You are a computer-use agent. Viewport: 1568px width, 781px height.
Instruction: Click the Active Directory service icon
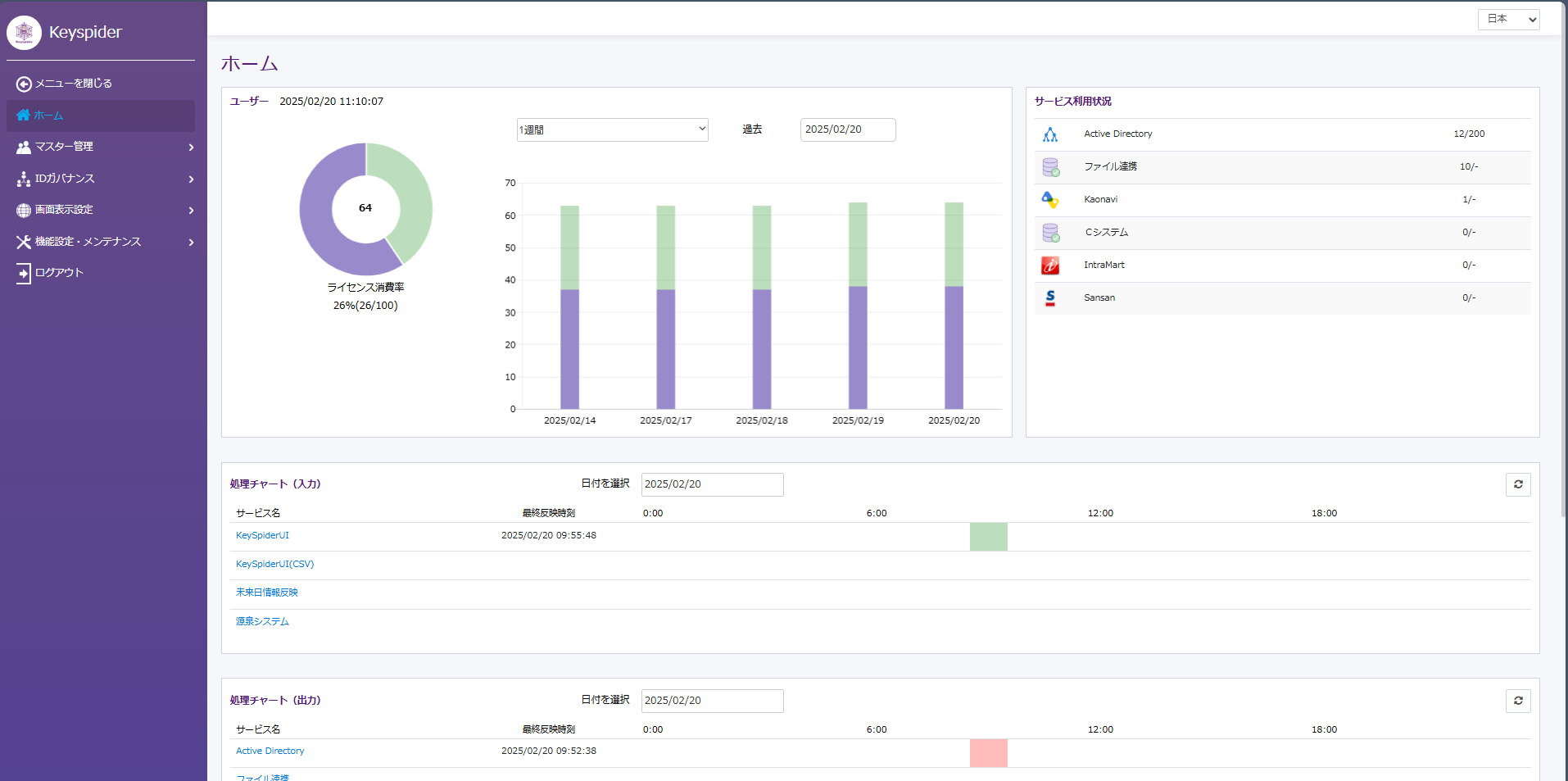point(1050,134)
